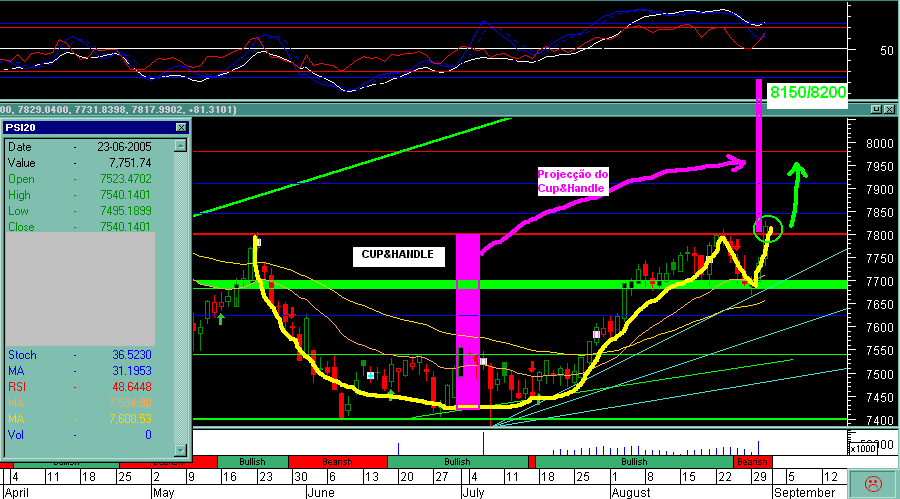Click the 8000 price axis label
900x499 pixels.
point(879,144)
